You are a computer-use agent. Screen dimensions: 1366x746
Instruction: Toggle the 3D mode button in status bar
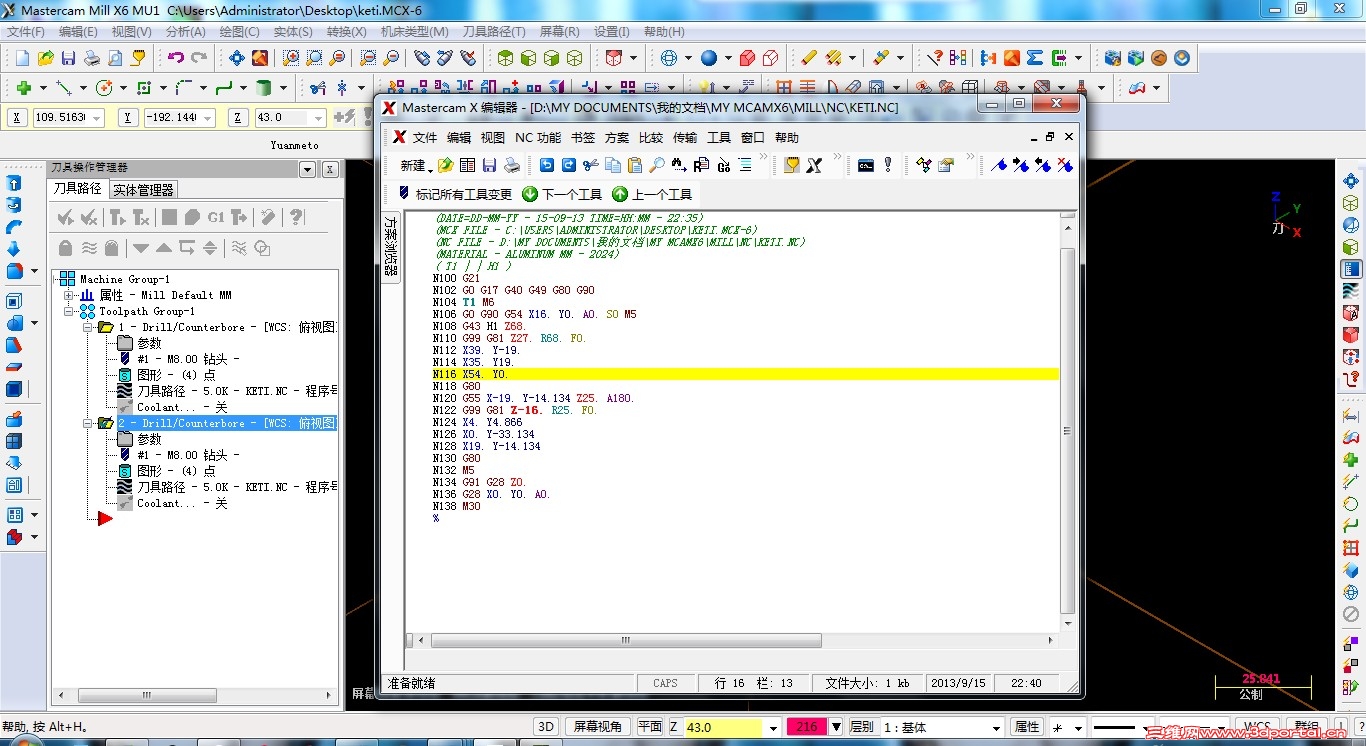point(545,727)
